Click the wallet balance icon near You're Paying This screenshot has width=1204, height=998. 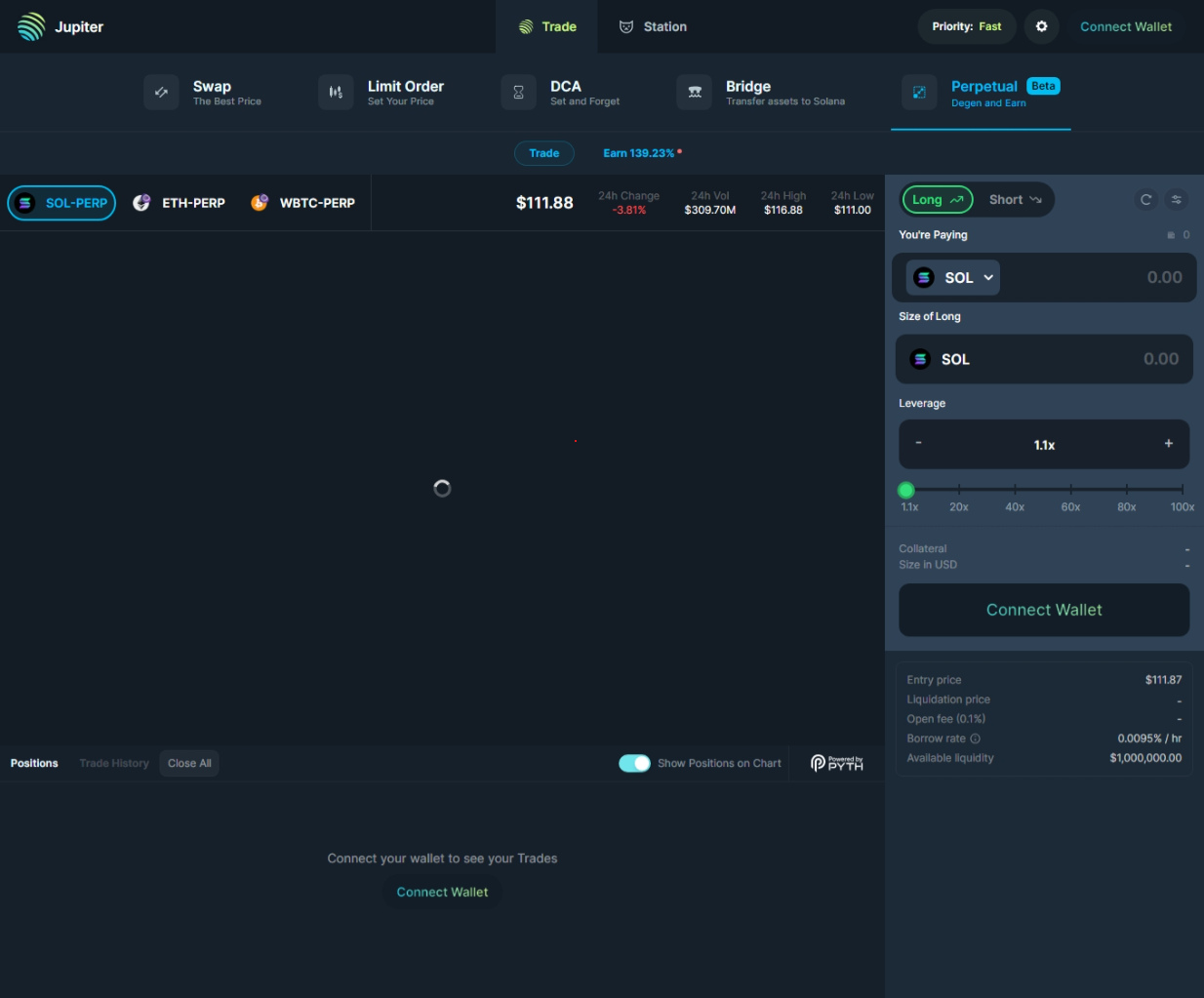click(1171, 235)
